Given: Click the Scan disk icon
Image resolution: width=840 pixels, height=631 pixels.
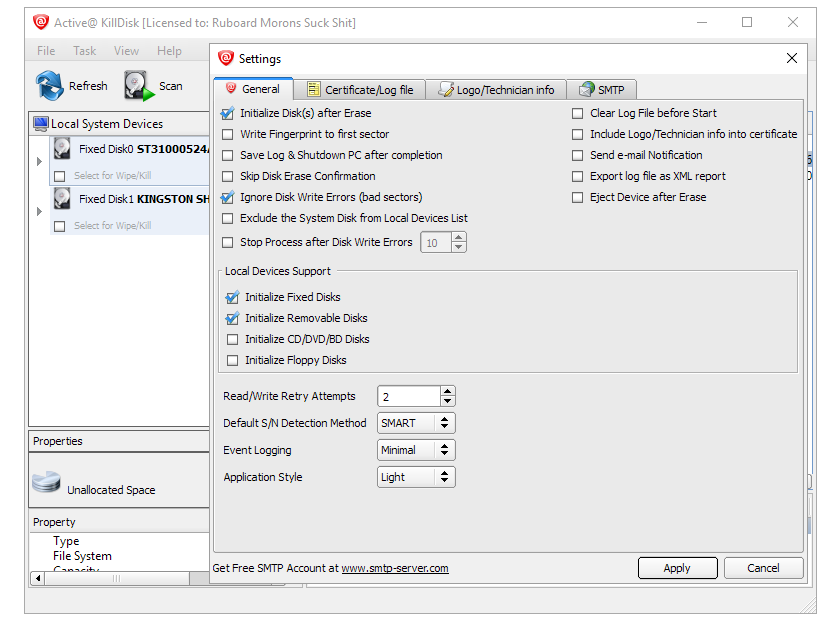Looking at the screenshot, I should tap(137, 86).
